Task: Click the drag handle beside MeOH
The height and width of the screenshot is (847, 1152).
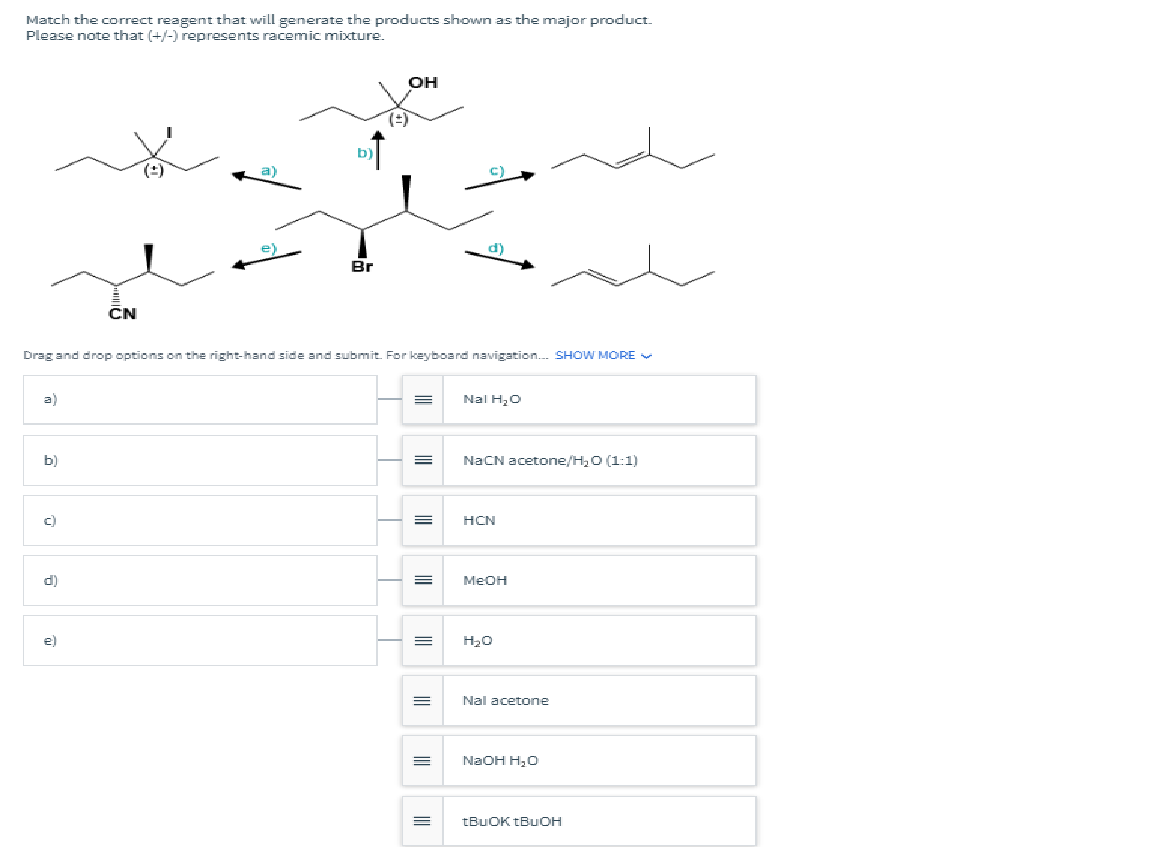Action: (x=422, y=580)
